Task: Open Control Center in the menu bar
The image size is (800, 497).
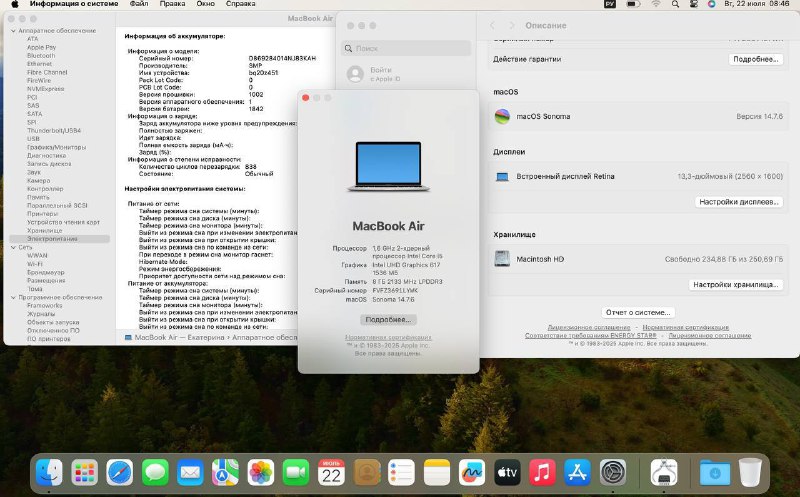Action: pyautogui.click(x=693, y=4)
